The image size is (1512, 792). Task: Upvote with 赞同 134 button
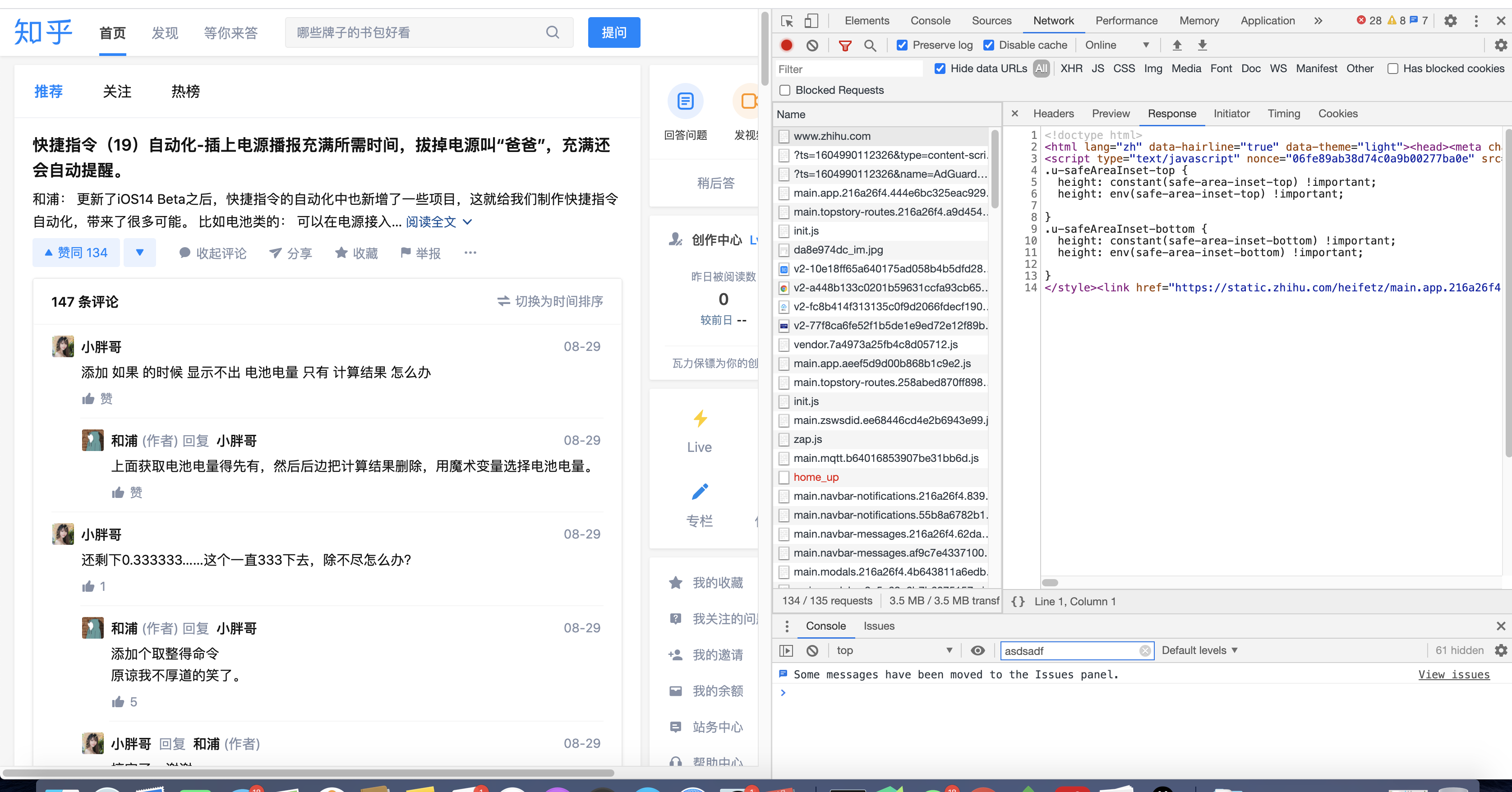[76, 253]
